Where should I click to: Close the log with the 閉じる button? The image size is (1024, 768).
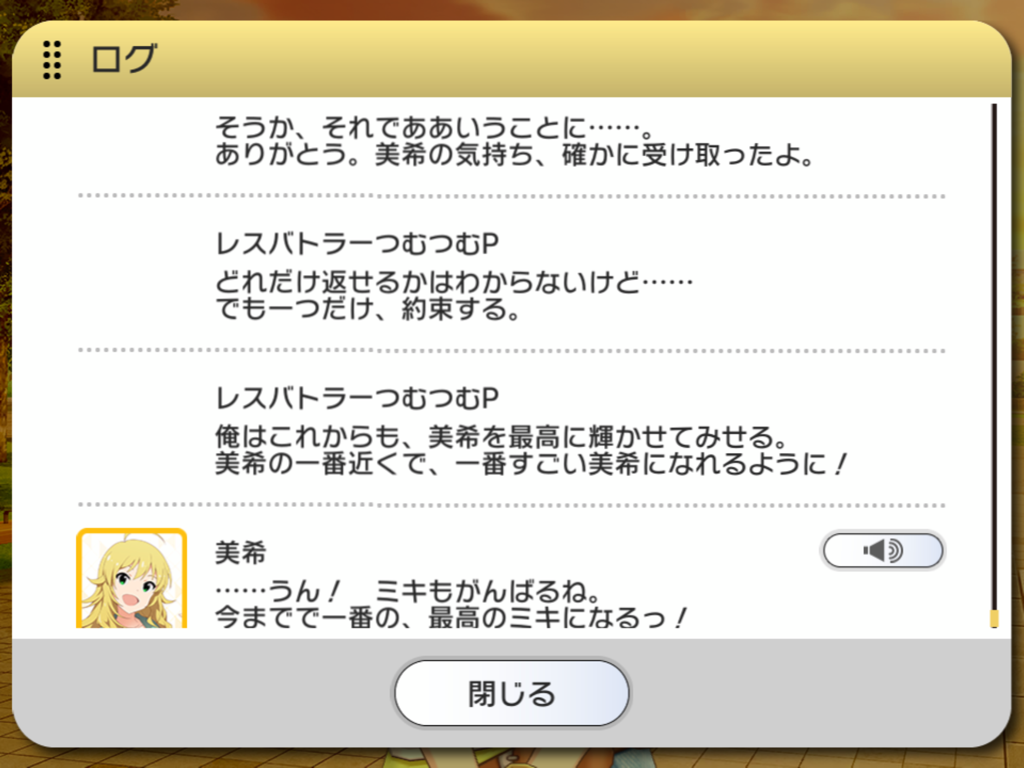coord(511,693)
